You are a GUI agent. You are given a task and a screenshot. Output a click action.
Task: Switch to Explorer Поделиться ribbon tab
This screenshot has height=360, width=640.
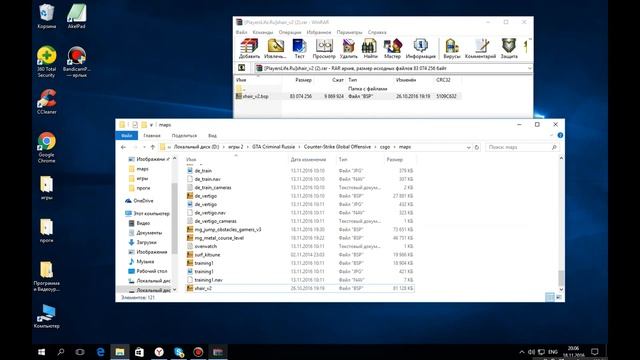coord(184,136)
